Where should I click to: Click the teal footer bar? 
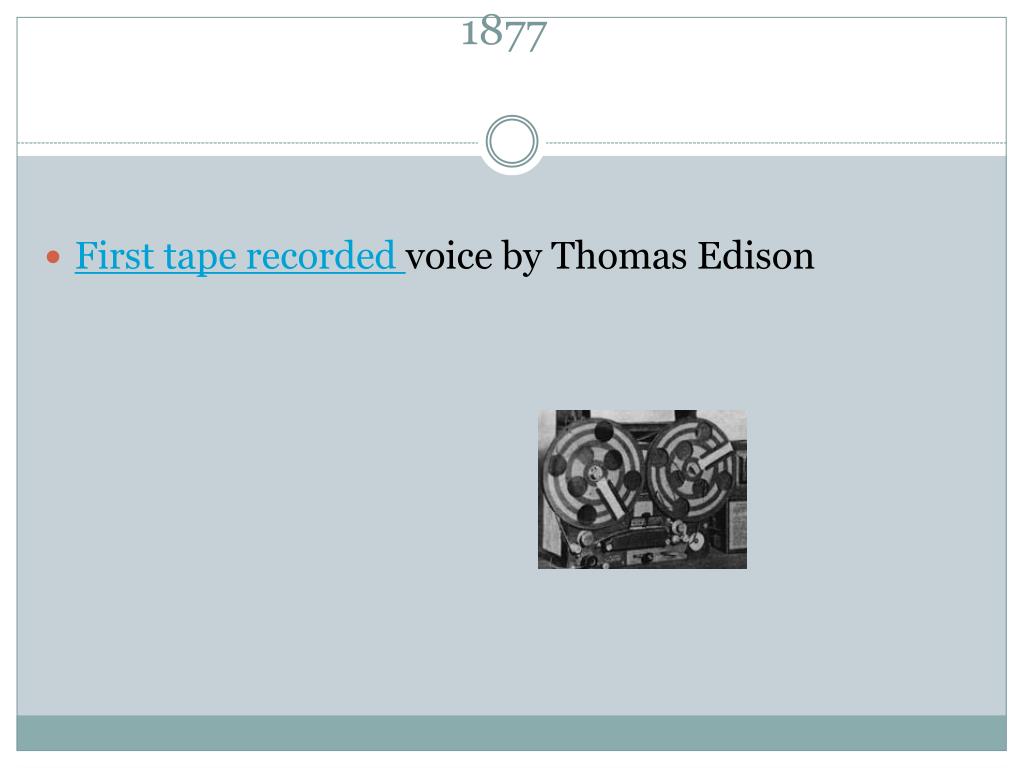(511, 733)
